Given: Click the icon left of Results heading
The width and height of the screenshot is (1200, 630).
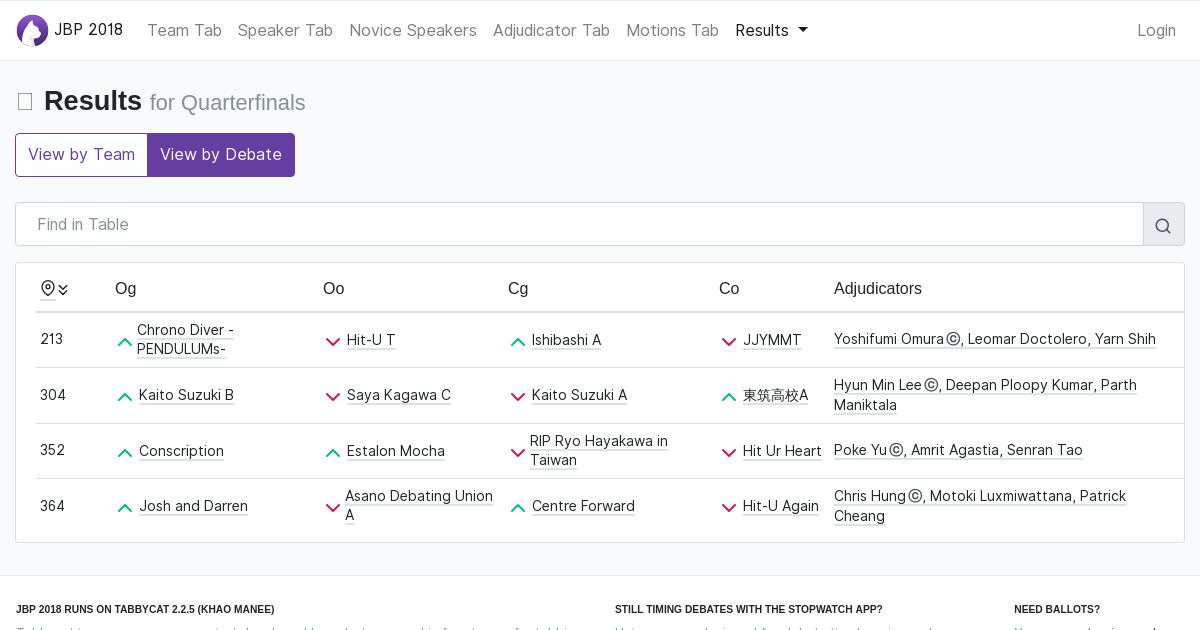Looking at the screenshot, I should (x=25, y=102).
